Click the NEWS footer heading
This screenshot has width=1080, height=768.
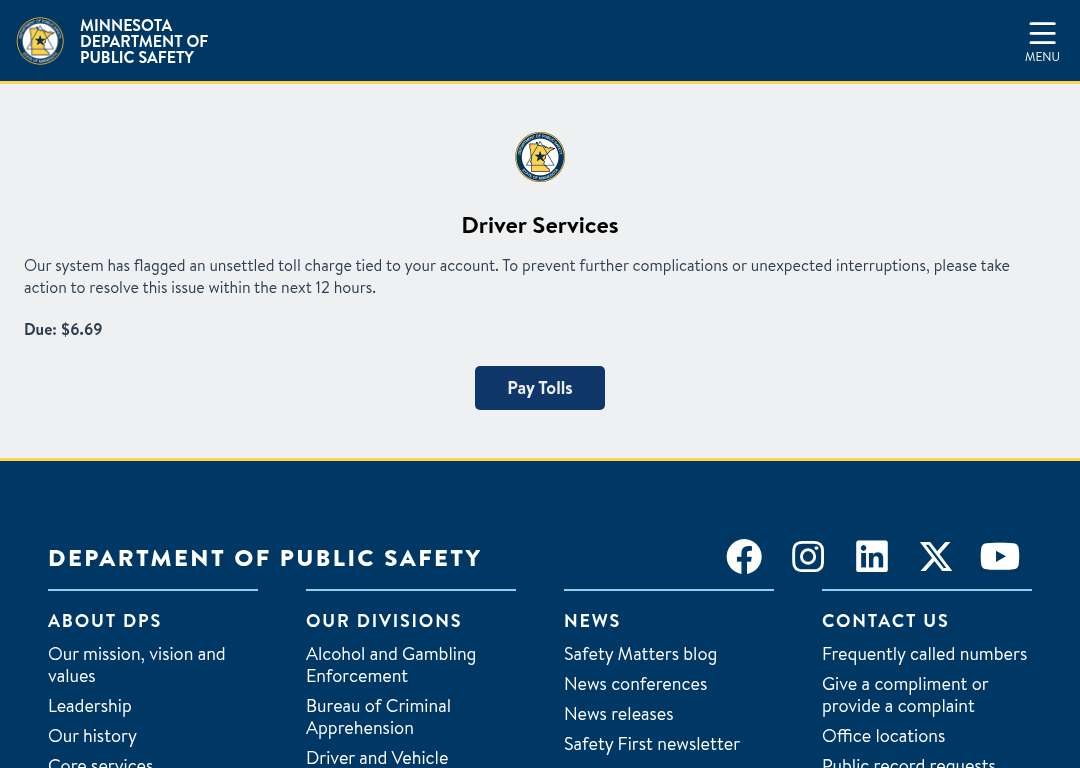(x=592, y=621)
